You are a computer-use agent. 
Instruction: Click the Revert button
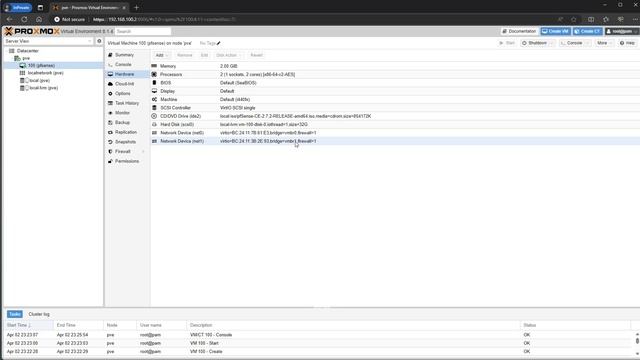[256, 55]
